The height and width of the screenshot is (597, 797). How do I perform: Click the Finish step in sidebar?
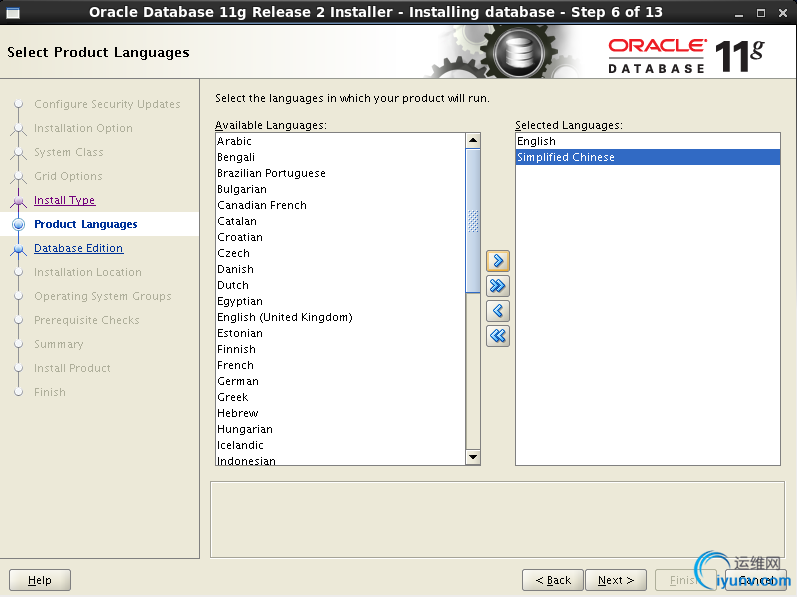[x=50, y=392]
